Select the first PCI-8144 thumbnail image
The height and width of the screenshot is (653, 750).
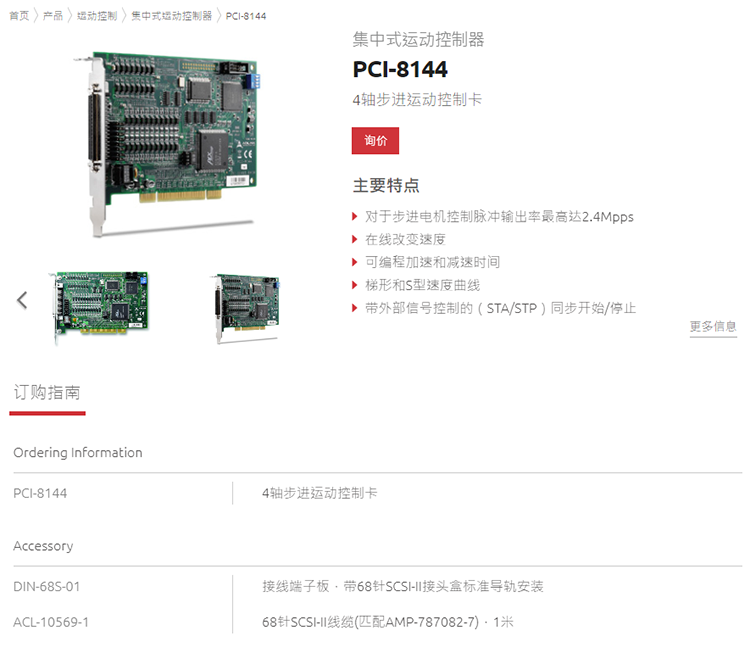coord(101,306)
